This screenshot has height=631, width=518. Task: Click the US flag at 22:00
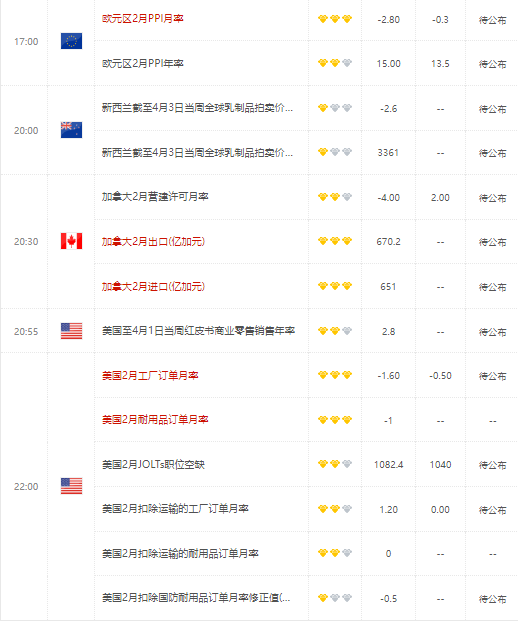[71, 486]
